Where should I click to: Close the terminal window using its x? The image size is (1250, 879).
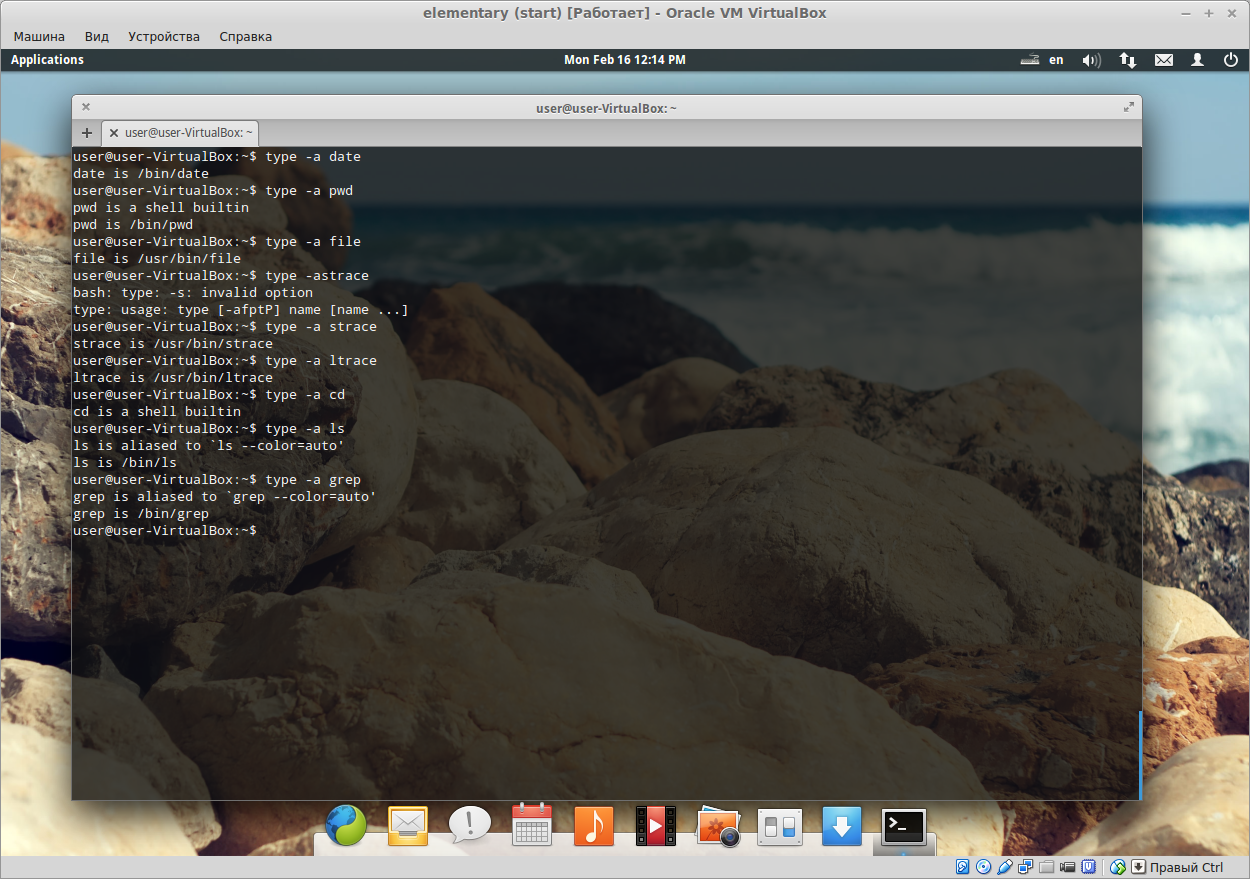86,107
